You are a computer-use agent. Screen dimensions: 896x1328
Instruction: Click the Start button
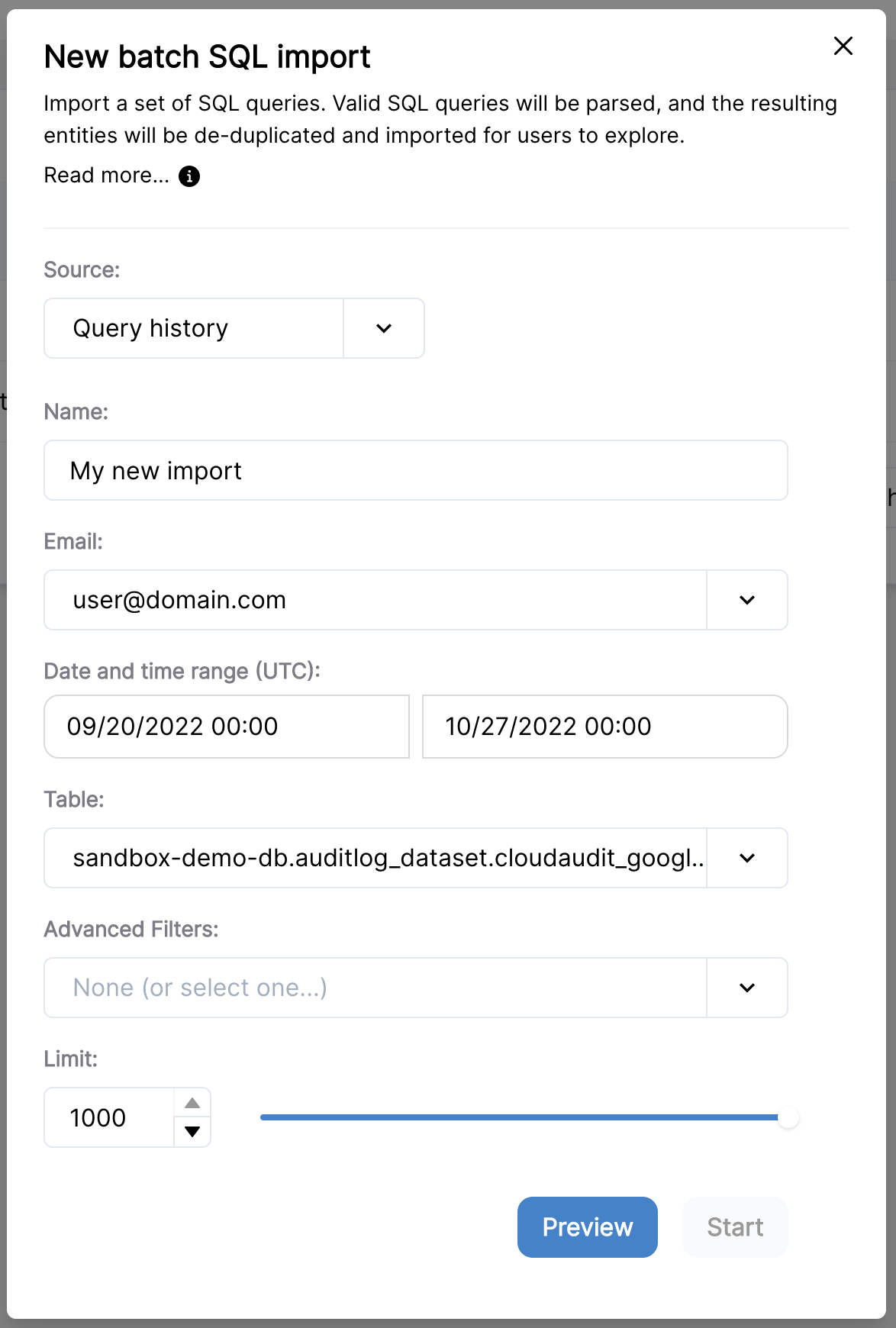[x=735, y=1227]
